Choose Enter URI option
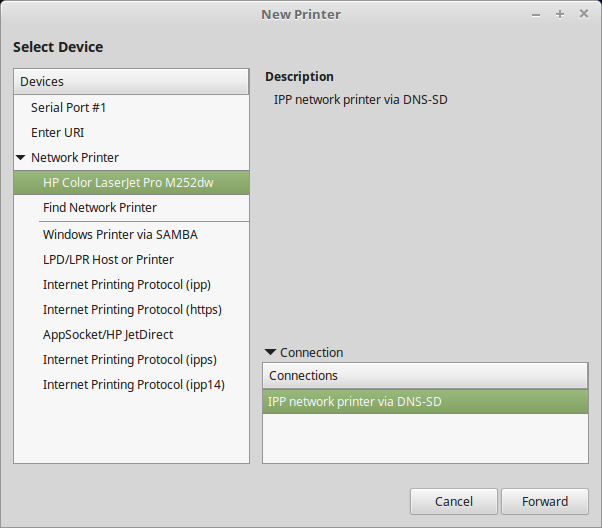This screenshot has height=528, width=602. [57, 132]
